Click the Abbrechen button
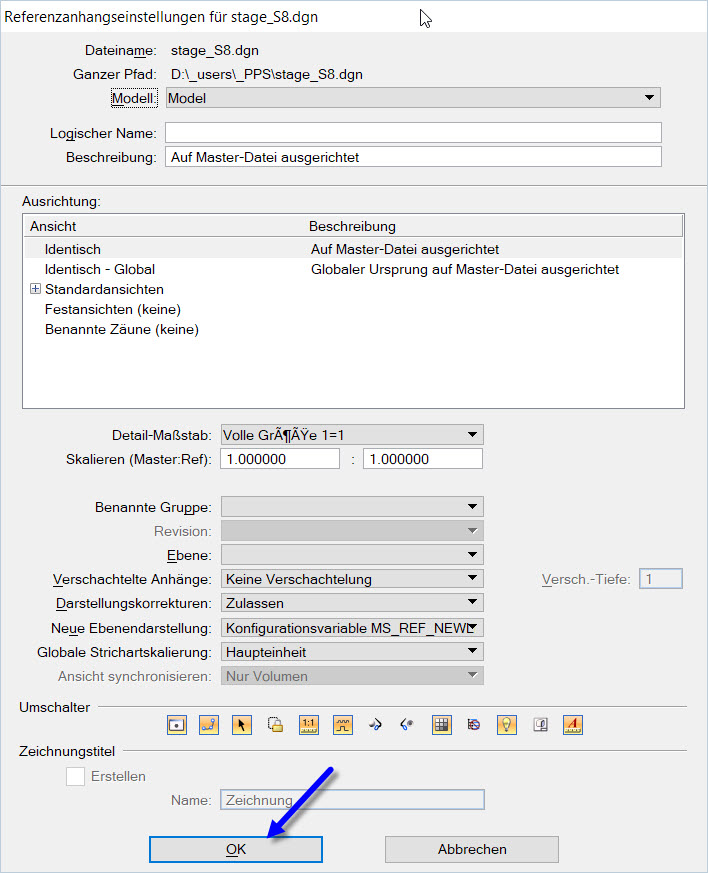 click(471, 849)
